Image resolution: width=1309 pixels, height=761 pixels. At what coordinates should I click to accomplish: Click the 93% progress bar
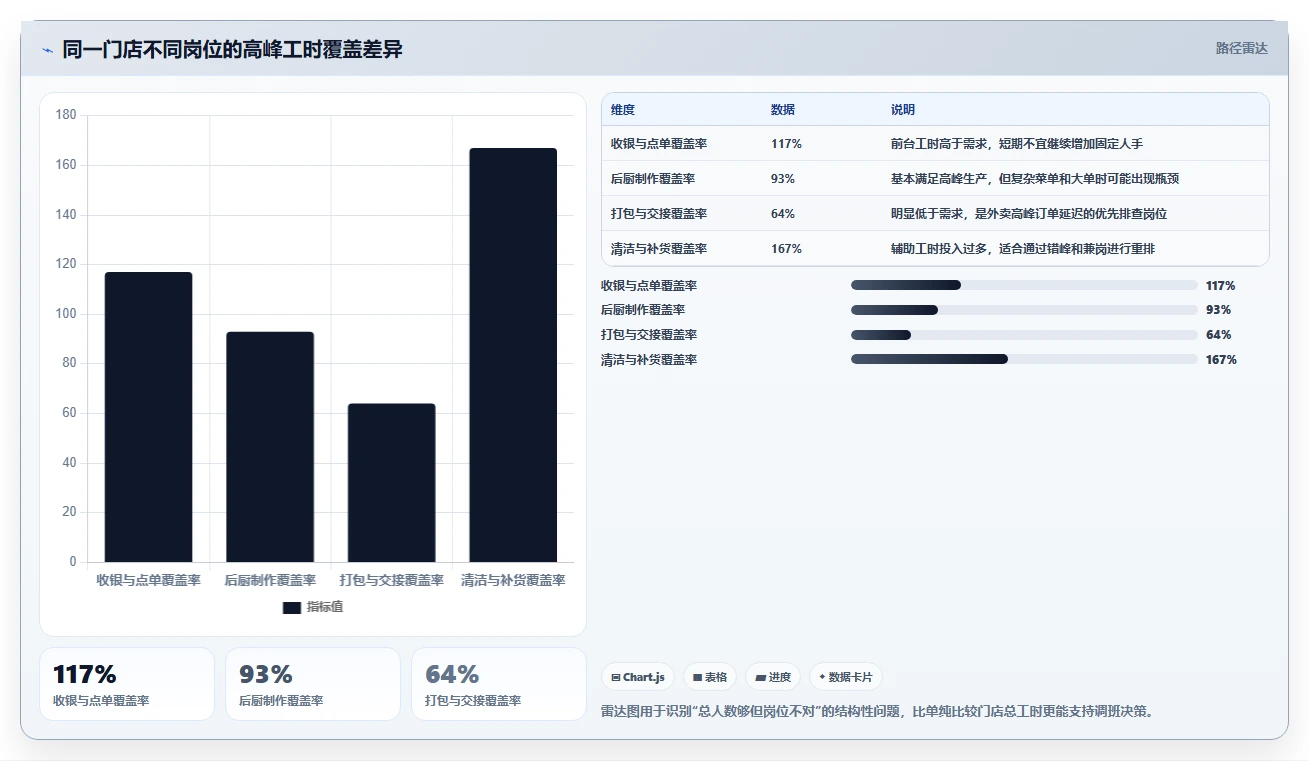pos(1024,310)
